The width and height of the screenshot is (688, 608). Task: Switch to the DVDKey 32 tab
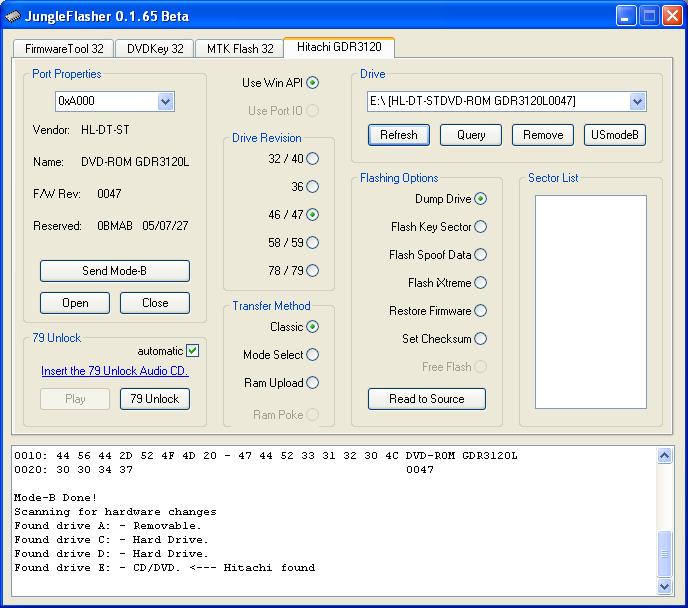(x=155, y=49)
